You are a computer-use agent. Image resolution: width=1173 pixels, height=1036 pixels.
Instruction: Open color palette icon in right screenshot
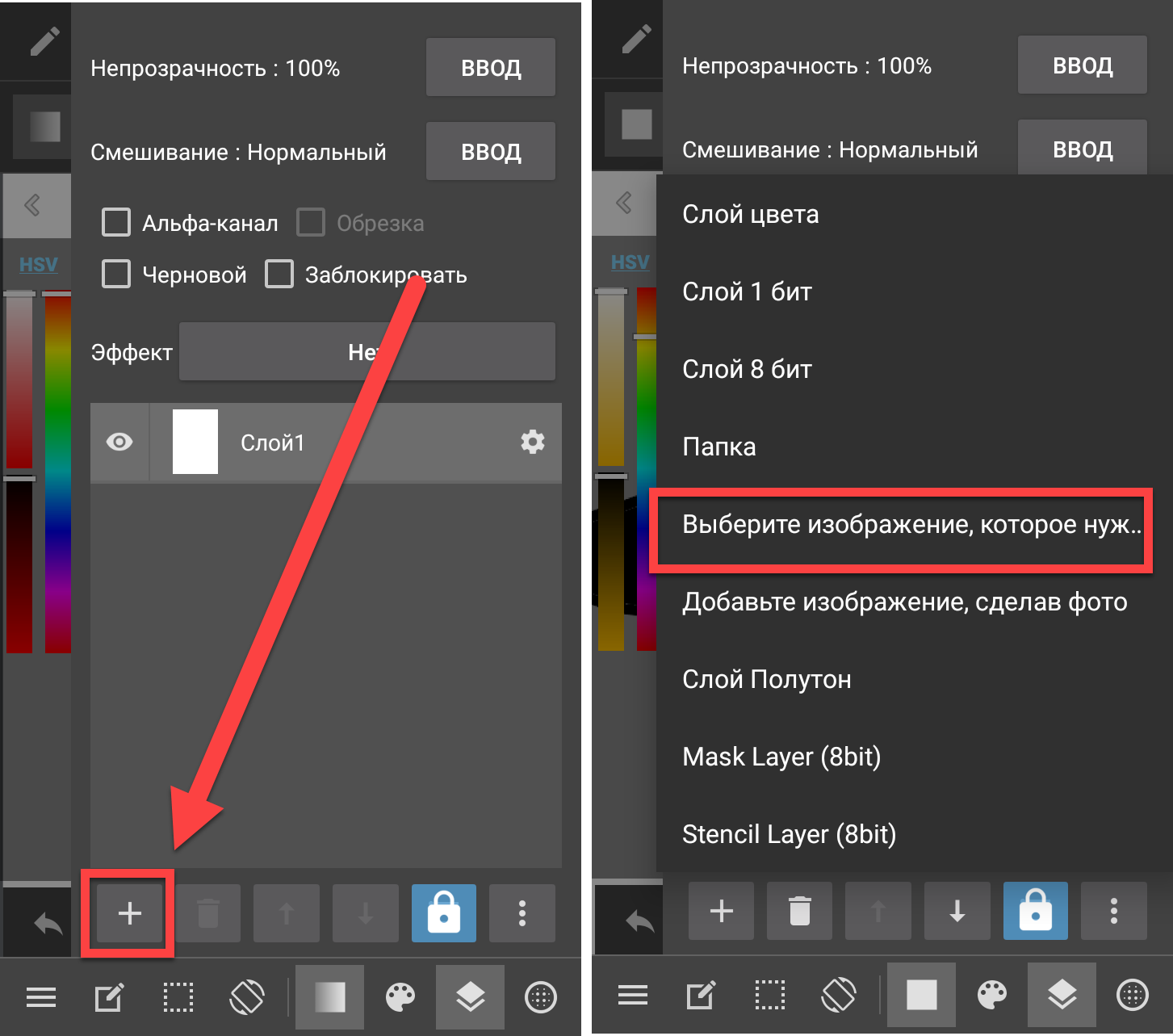point(992,996)
